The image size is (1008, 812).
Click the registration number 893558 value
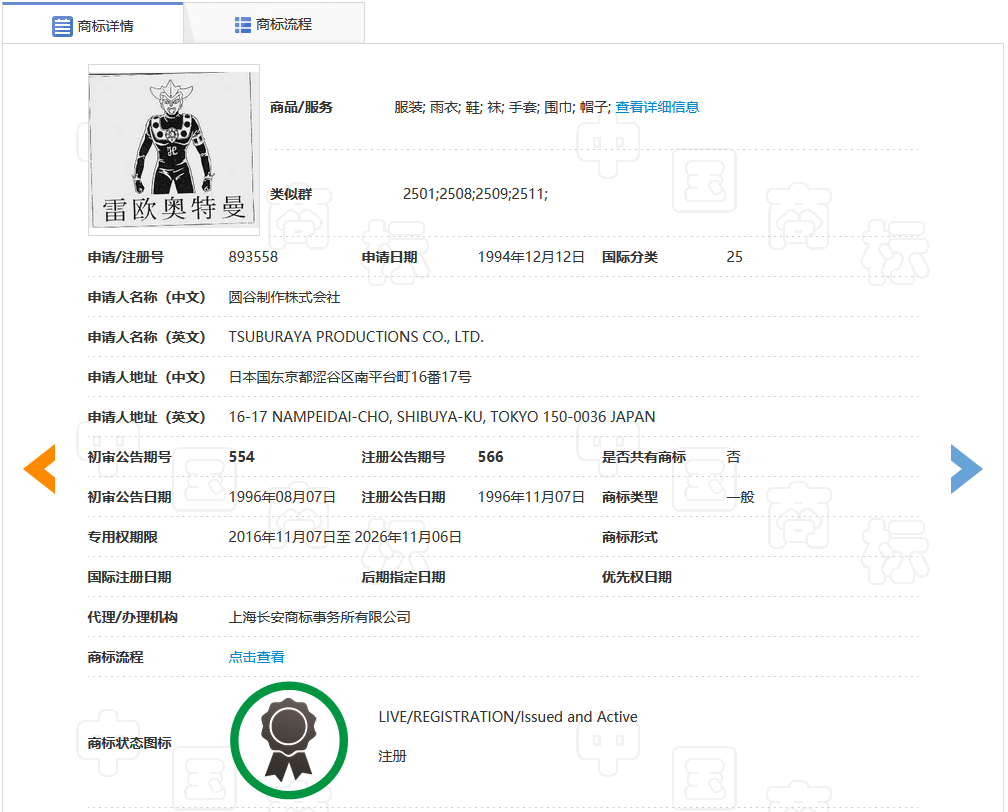point(253,257)
